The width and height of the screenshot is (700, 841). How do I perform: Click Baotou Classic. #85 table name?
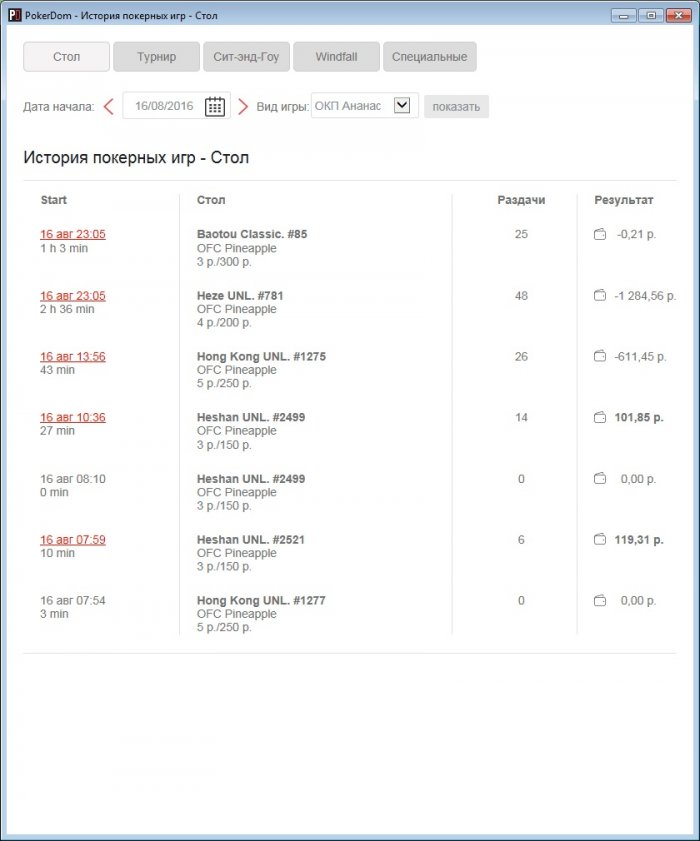point(252,234)
